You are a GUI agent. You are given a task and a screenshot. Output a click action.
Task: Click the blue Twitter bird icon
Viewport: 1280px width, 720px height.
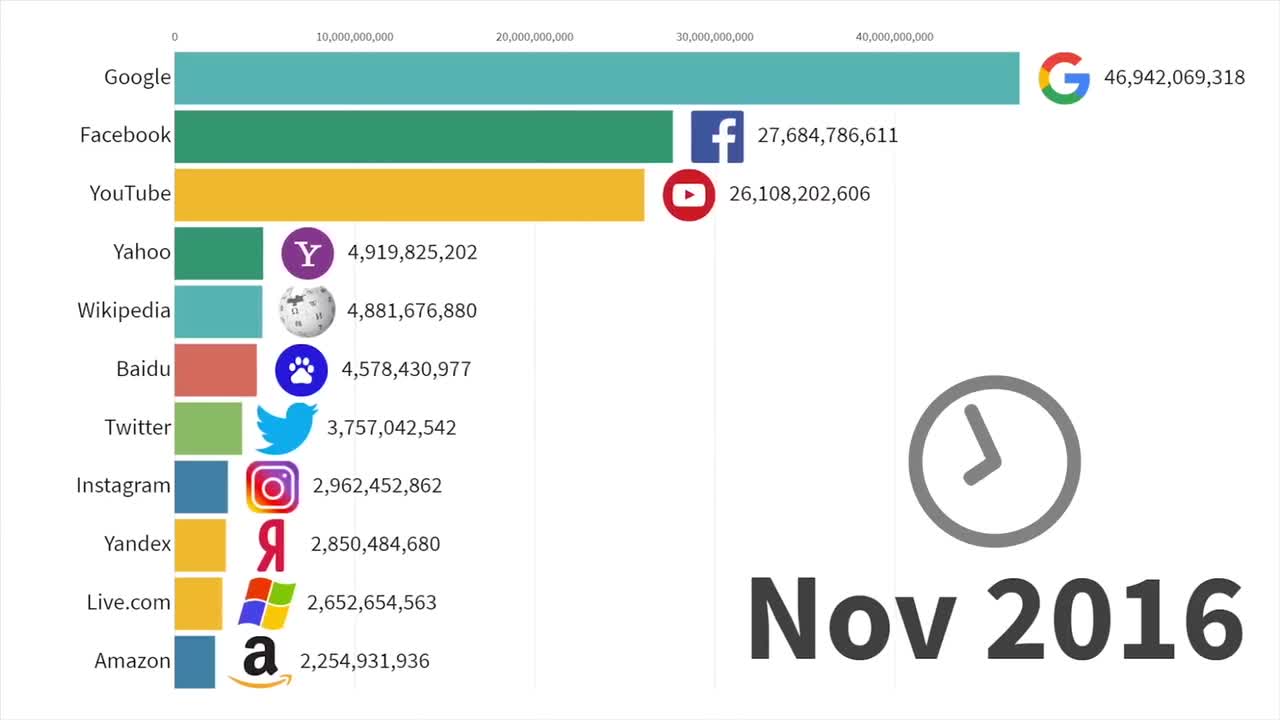[286, 428]
